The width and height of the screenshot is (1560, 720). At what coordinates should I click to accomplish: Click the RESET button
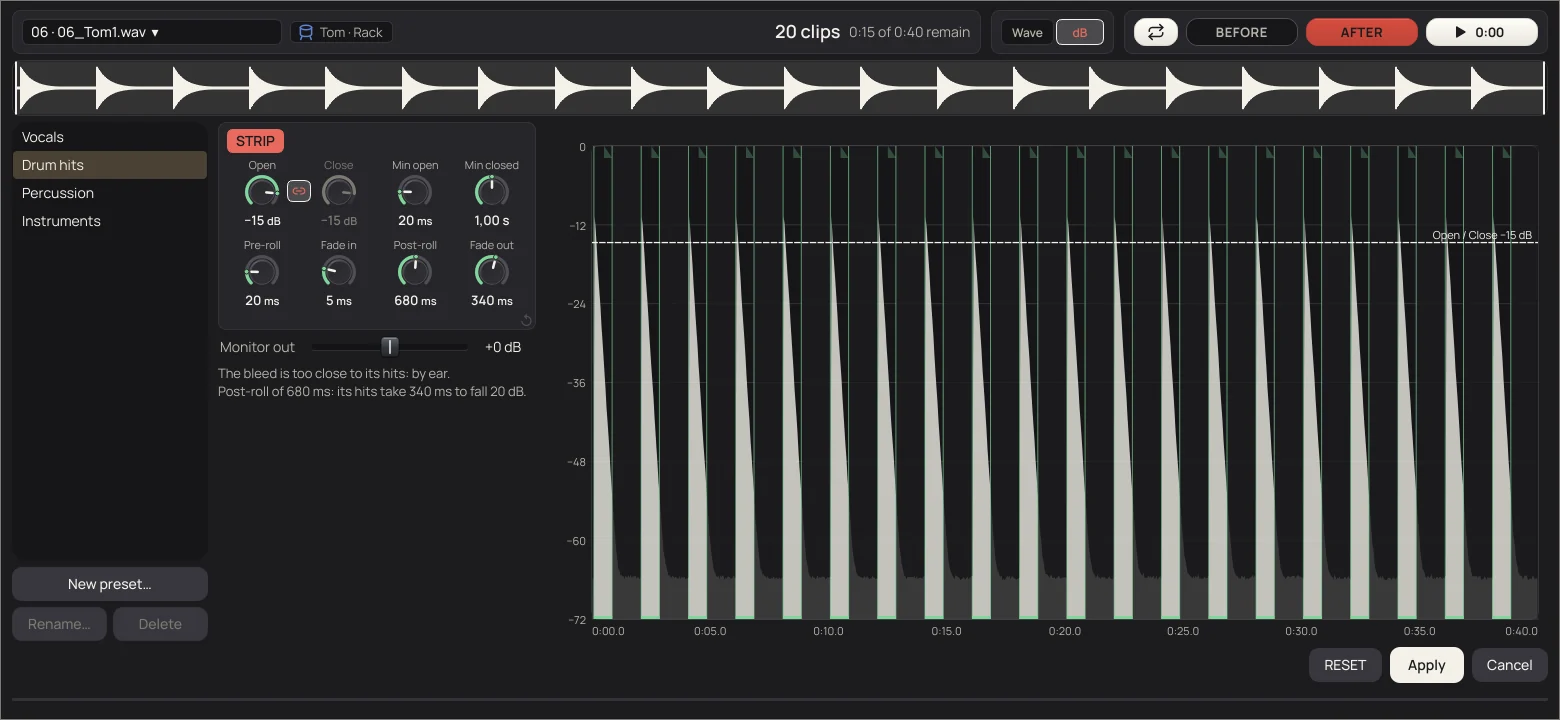click(1345, 665)
